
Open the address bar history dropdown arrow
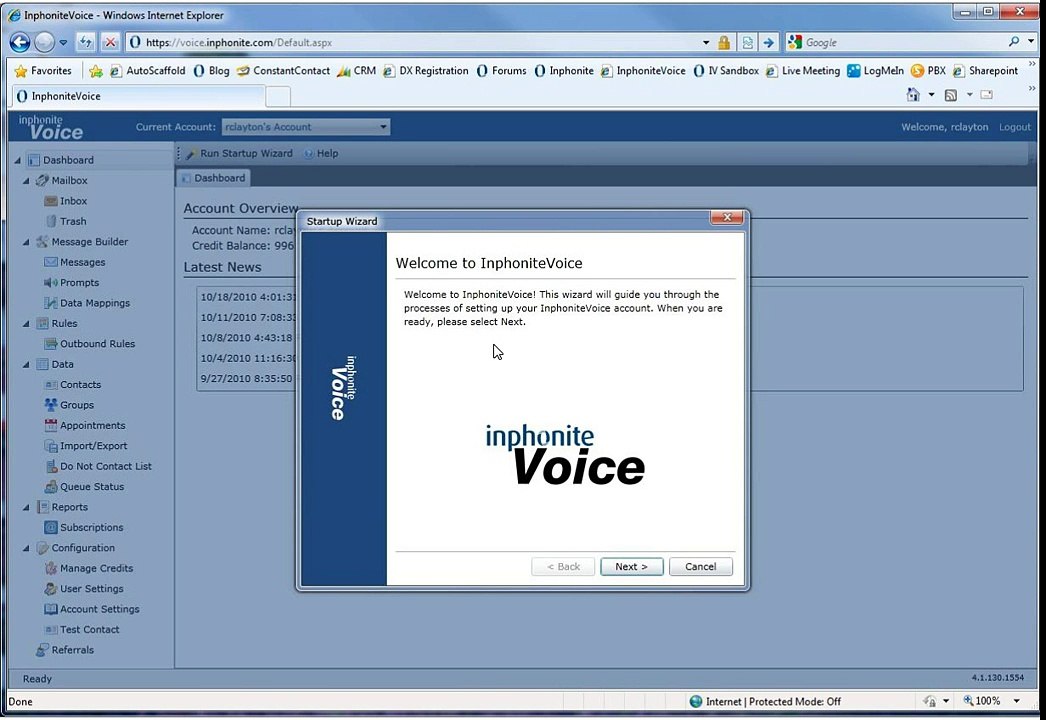pyautogui.click(x=706, y=43)
